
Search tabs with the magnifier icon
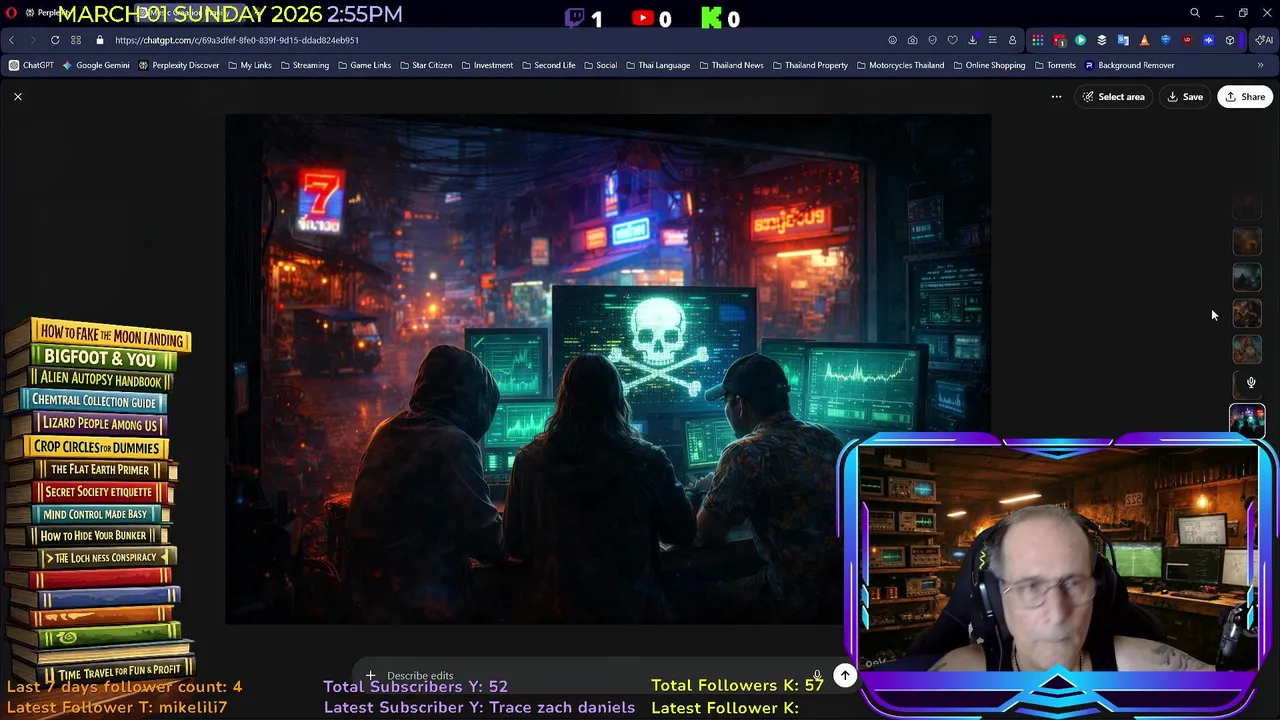1195,13
